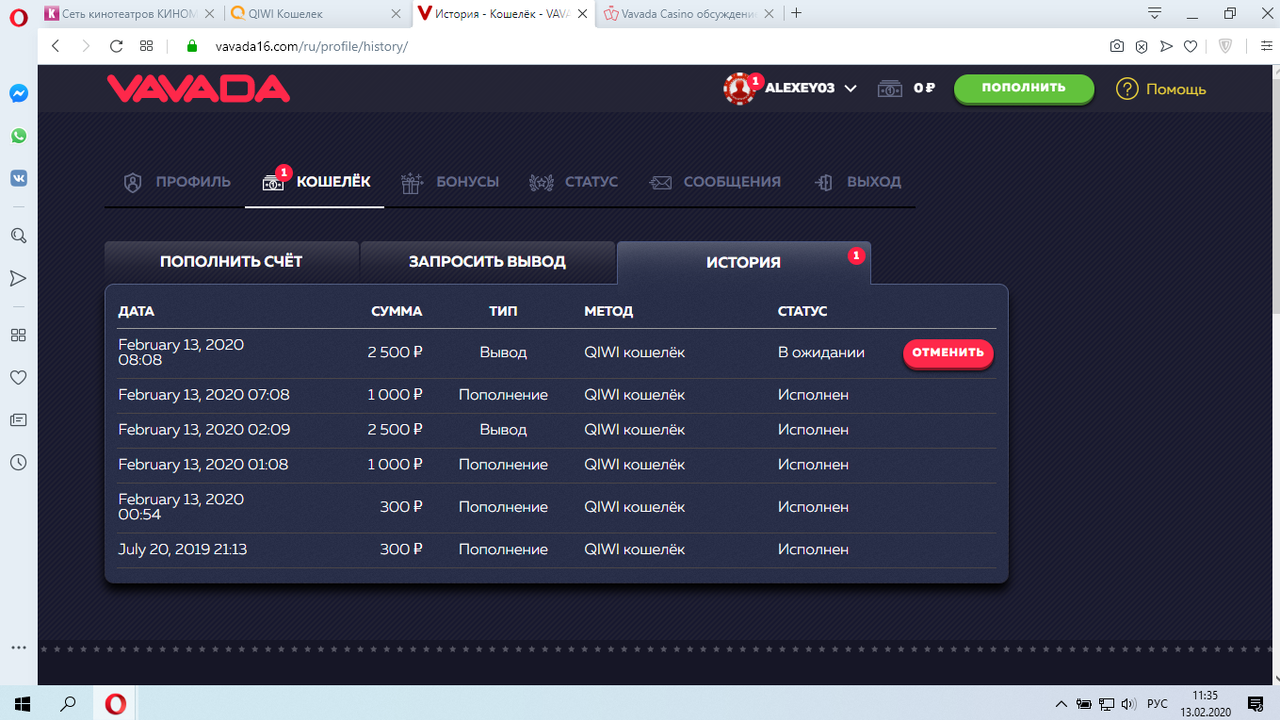Click green Пополнить button
The height and width of the screenshot is (720, 1280).
coord(1023,88)
